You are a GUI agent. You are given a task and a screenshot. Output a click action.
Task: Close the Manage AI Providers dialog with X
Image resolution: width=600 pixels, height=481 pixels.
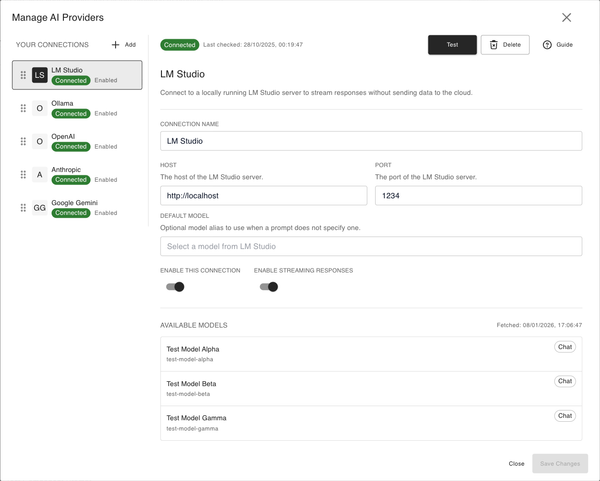coord(566,17)
